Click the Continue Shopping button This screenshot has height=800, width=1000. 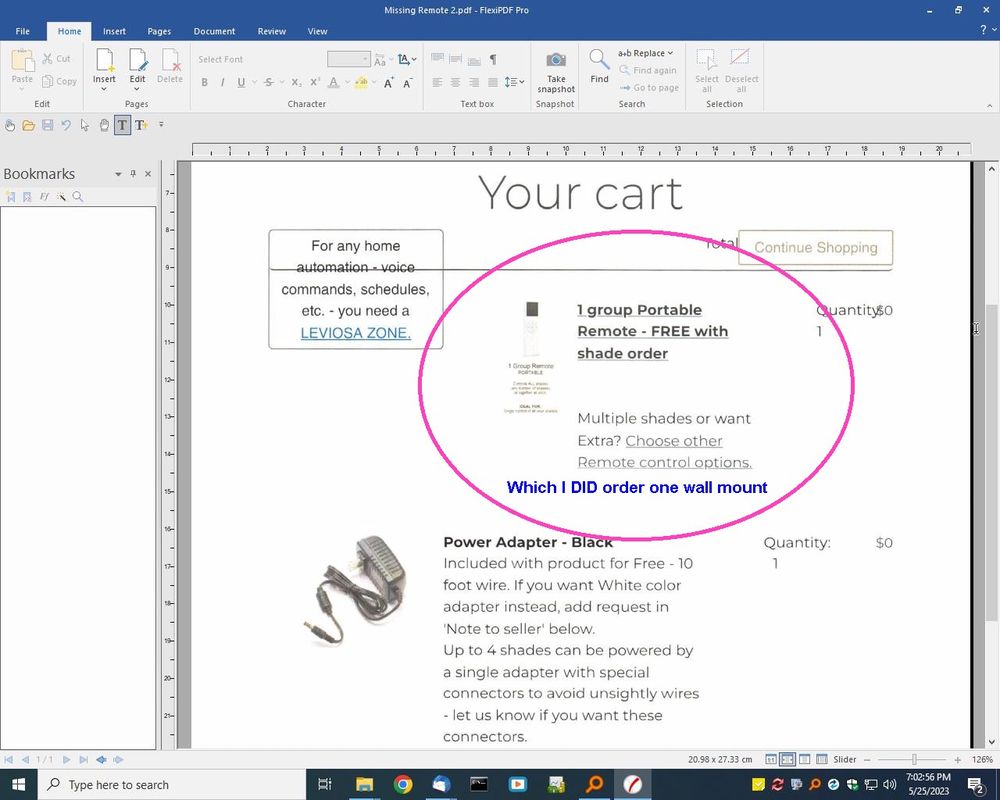coord(815,247)
